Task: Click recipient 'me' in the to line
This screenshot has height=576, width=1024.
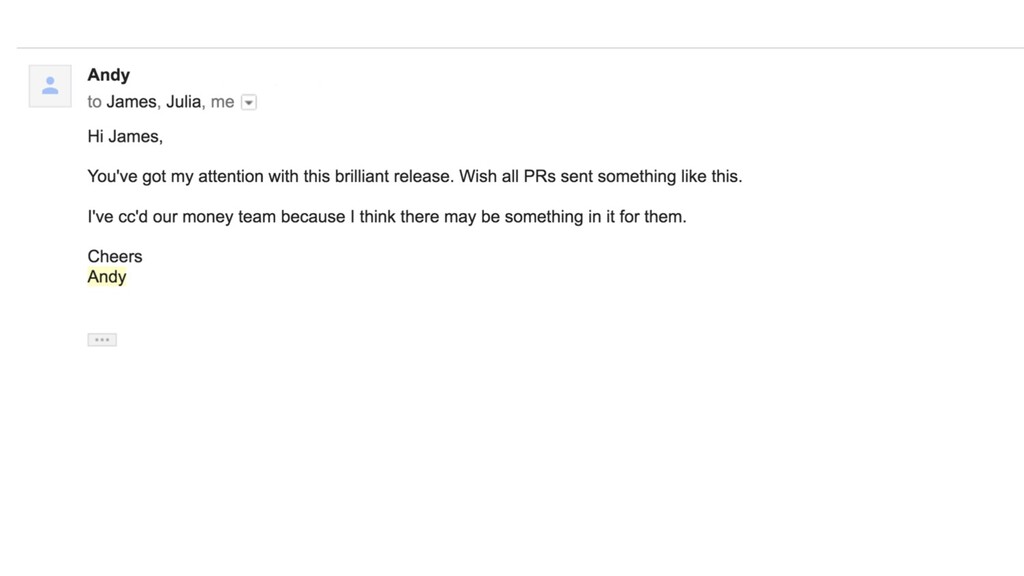Action: click(x=222, y=102)
